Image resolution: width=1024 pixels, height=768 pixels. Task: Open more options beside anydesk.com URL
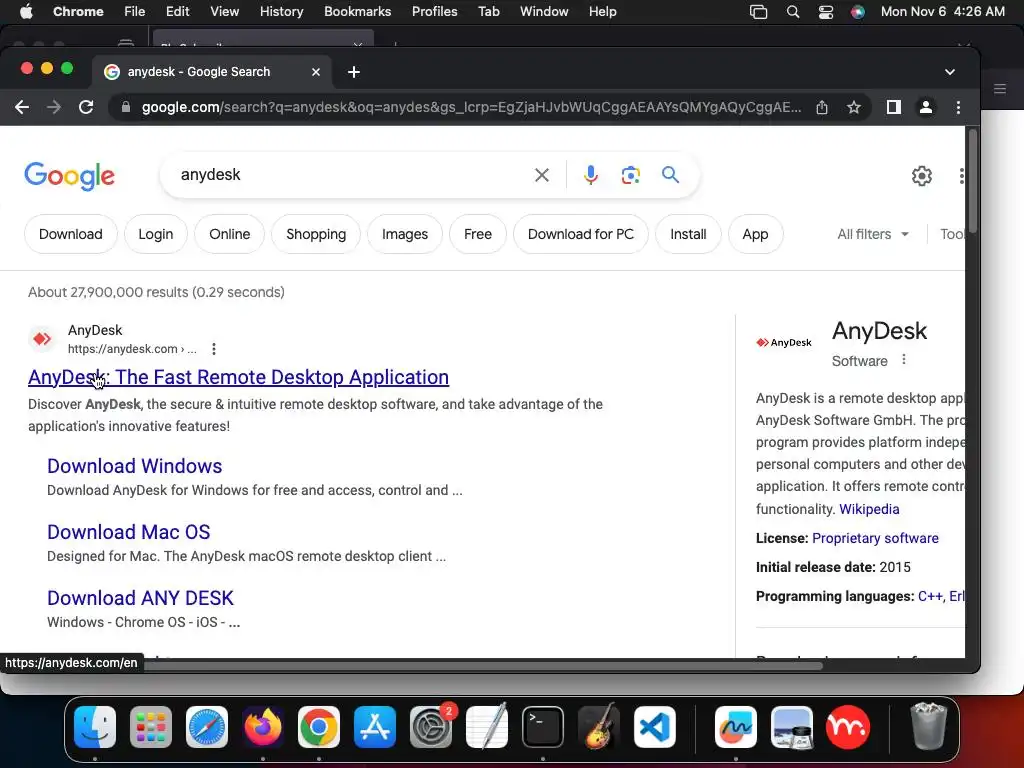tap(214, 349)
